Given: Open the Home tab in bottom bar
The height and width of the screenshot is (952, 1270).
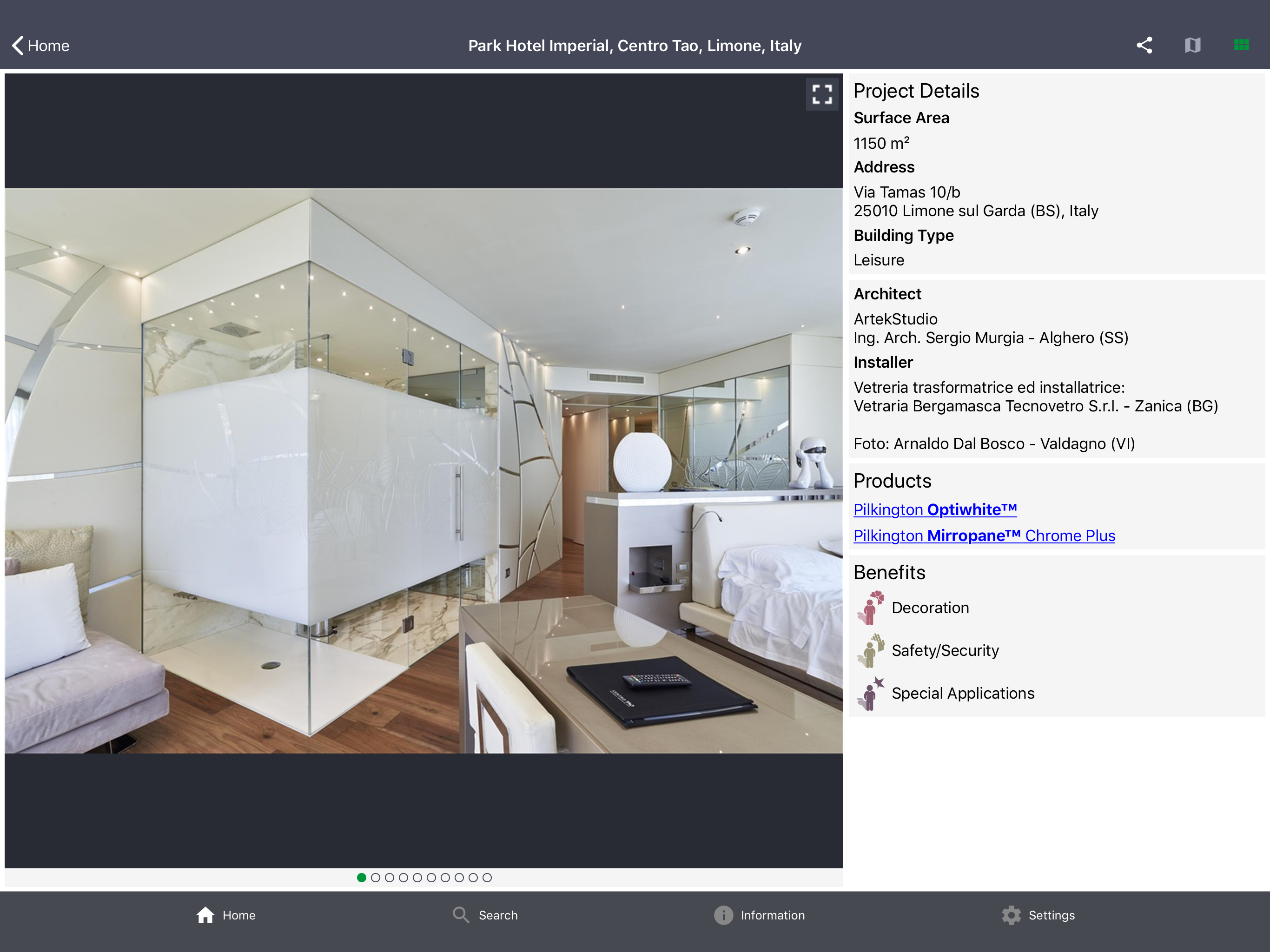Looking at the screenshot, I should [x=225, y=915].
